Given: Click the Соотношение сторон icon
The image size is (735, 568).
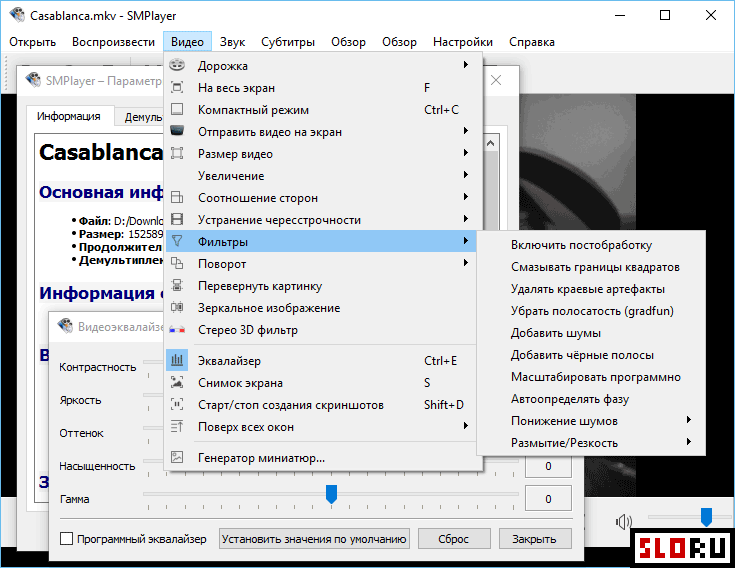Looking at the screenshot, I should coord(177,197).
